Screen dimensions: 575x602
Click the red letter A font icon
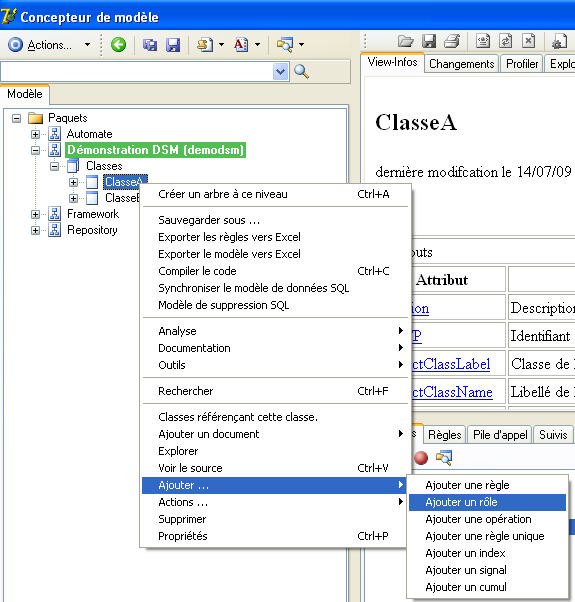(241, 45)
